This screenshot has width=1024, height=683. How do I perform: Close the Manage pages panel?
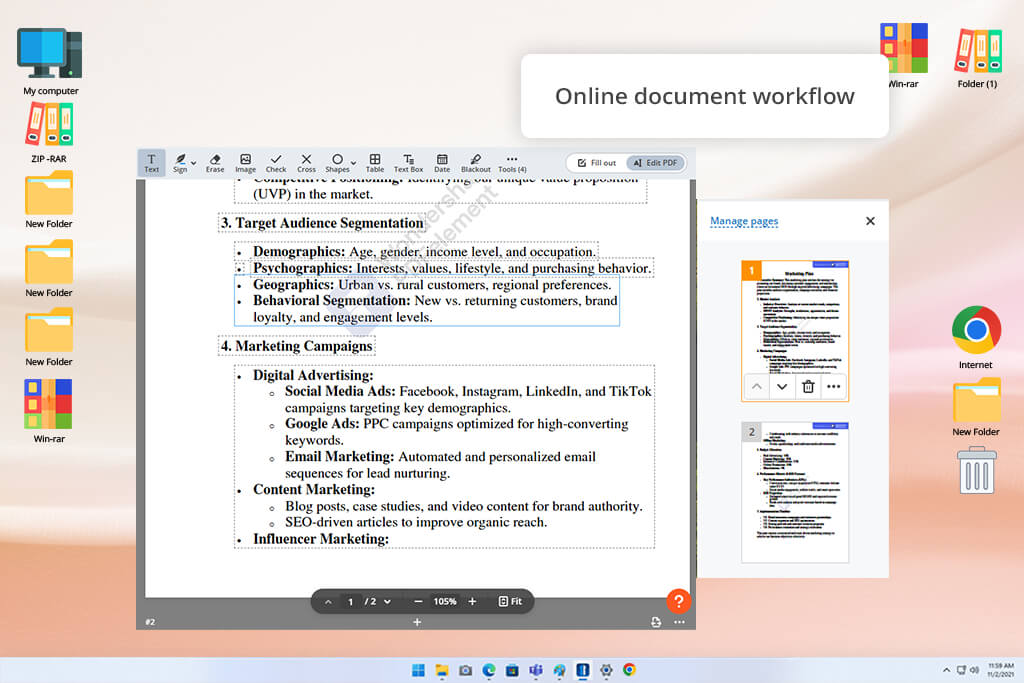[870, 221]
